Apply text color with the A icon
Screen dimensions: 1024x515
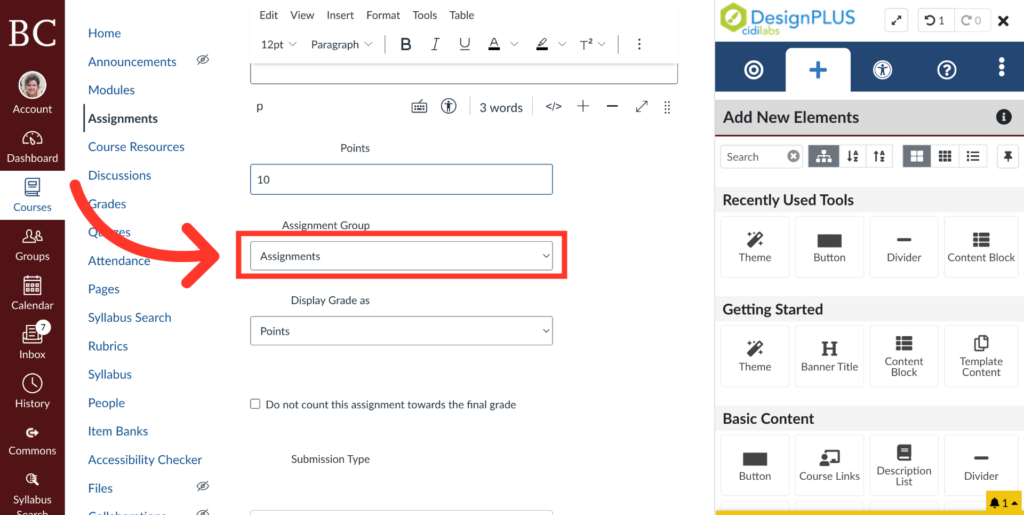pos(494,44)
